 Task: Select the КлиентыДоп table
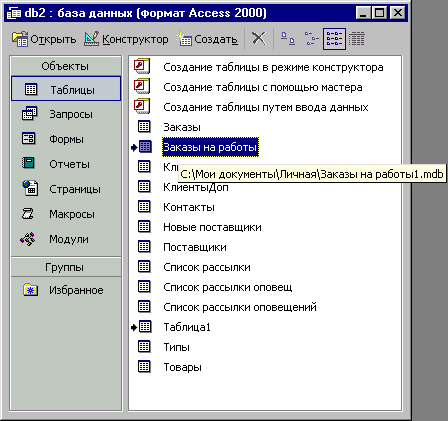tap(196, 187)
